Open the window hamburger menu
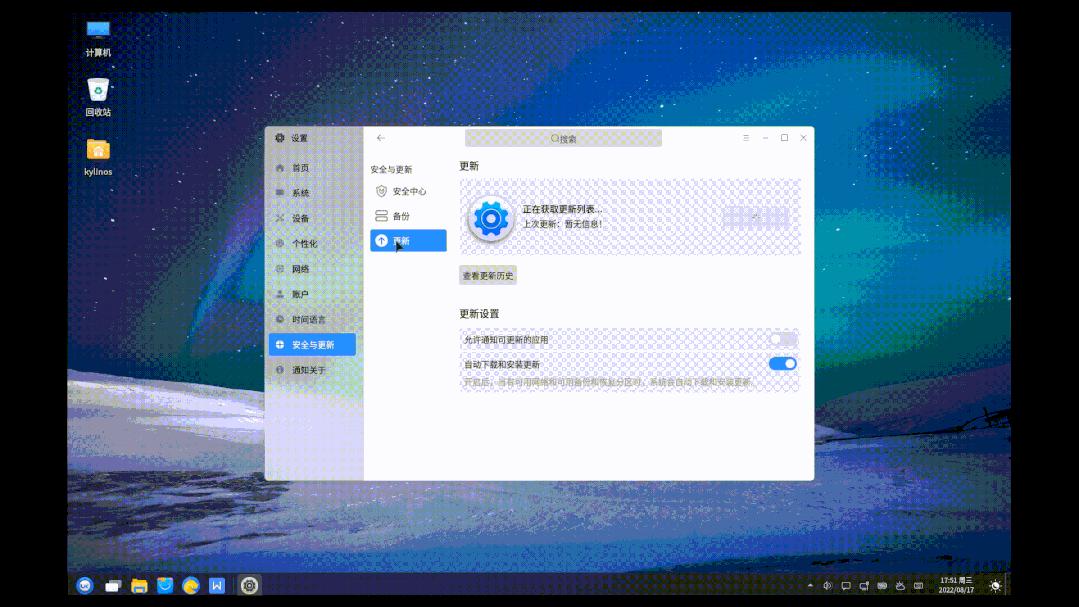 [x=746, y=138]
